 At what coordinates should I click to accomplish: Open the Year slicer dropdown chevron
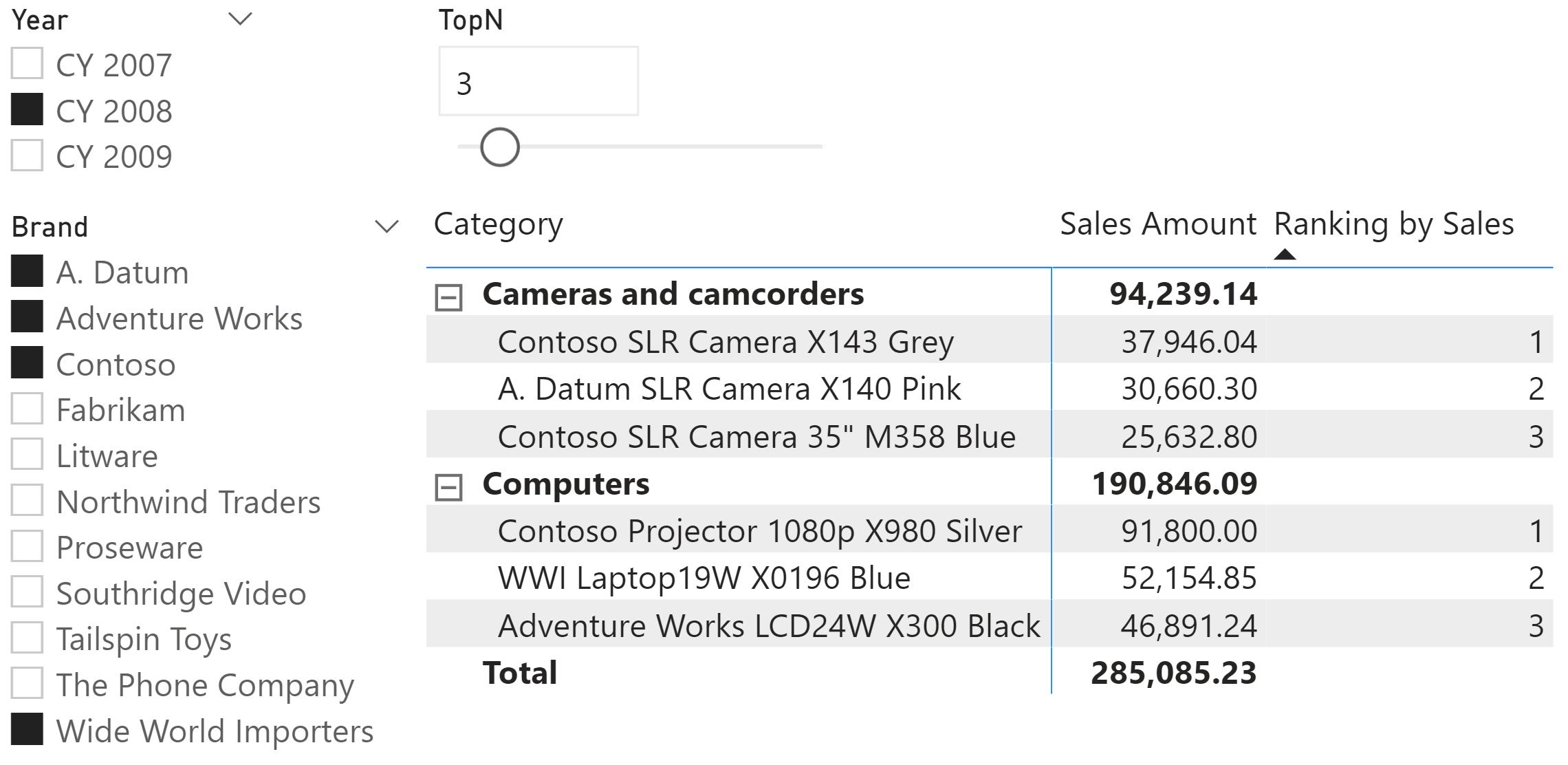tap(240, 19)
